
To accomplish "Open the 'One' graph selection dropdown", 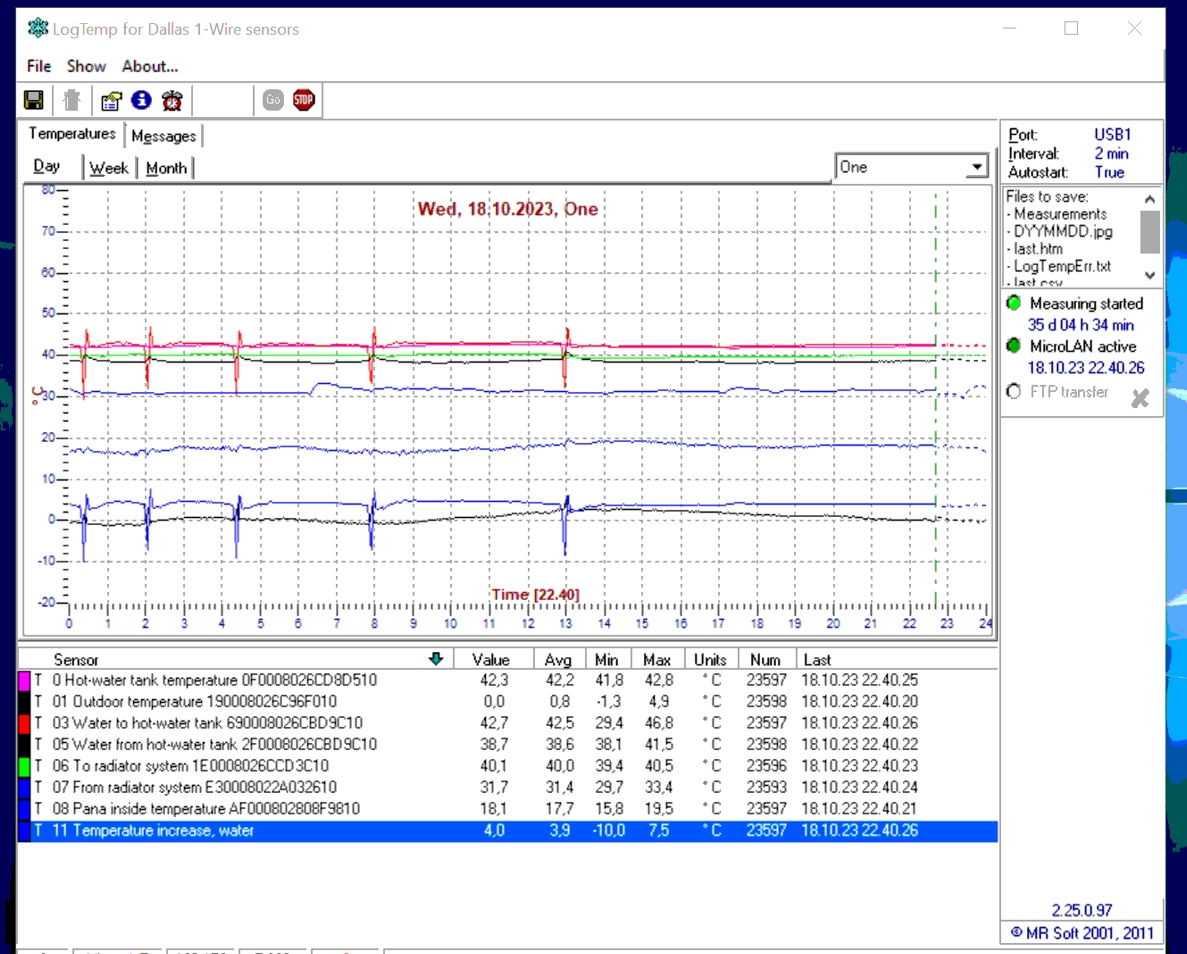I will pos(977,168).
